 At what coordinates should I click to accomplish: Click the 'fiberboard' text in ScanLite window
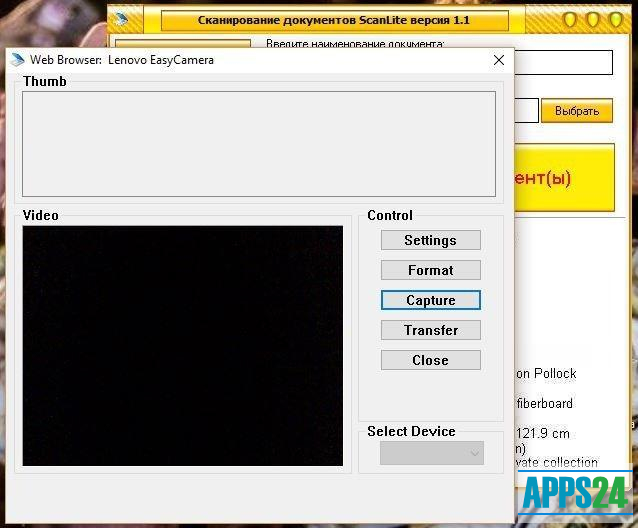pos(544,404)
